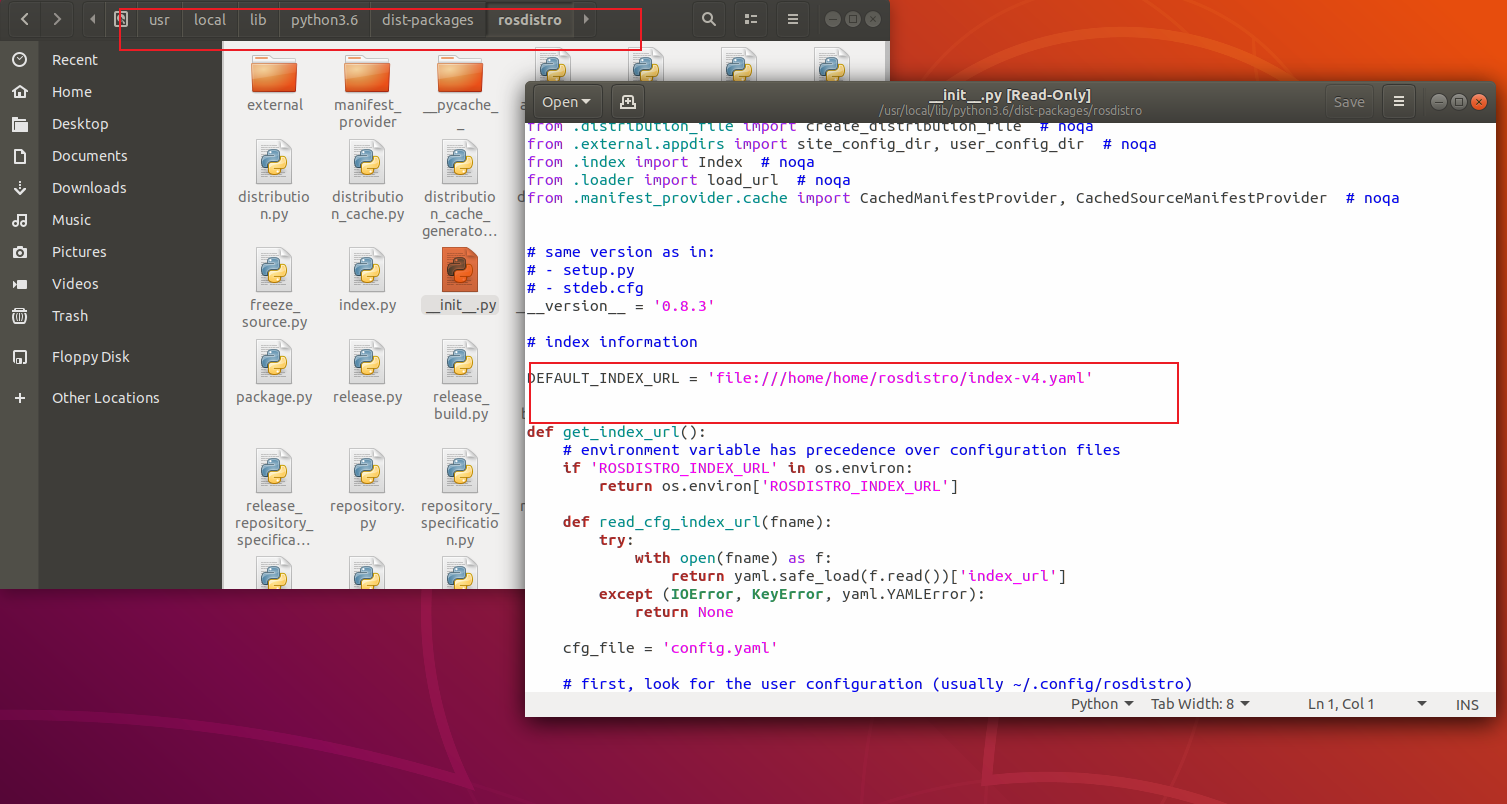Click the dist-packages path segment
1507x804 pixels.
pyautogui.click(x=428, y=19)
